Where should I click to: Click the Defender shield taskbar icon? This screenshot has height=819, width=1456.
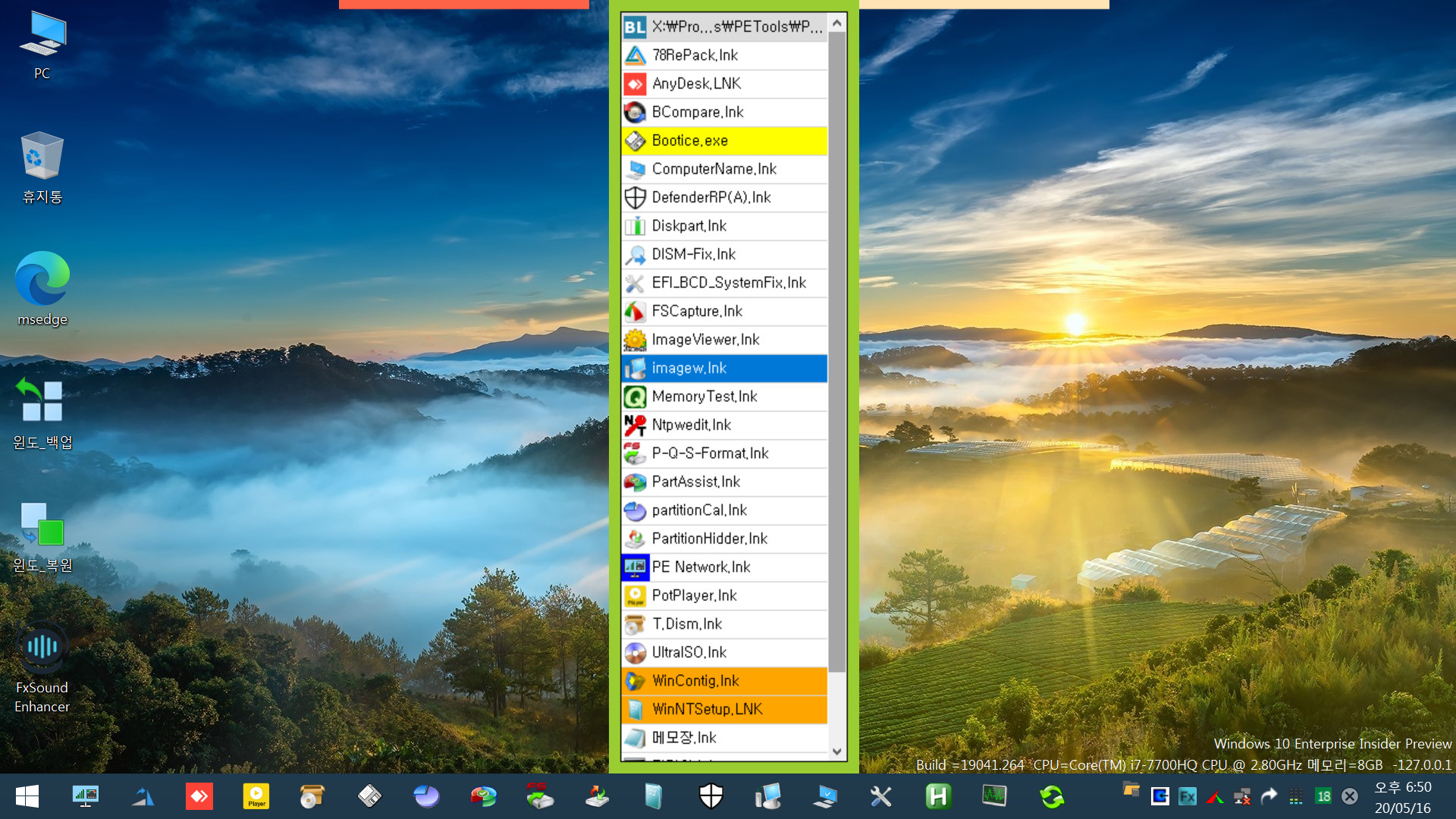pyautogui.click(x=711, y=796)
